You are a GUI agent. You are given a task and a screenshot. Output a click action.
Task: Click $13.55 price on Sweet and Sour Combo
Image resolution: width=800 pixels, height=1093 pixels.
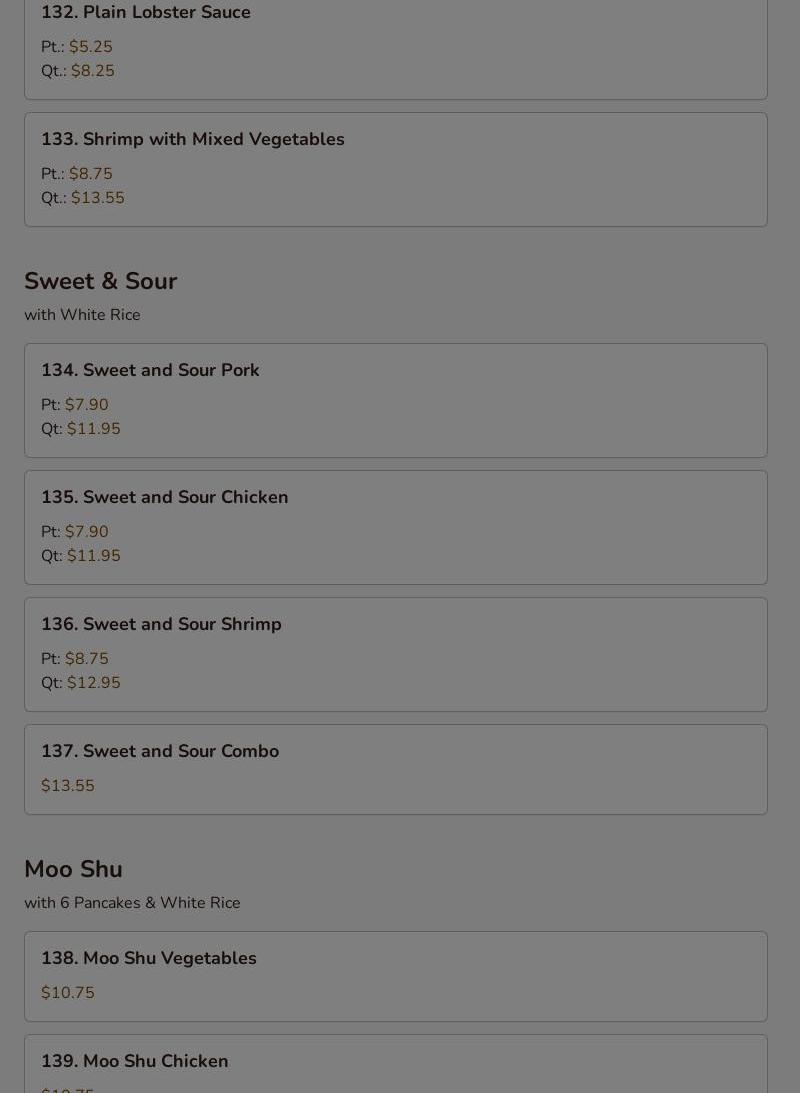tap(68, 786)
